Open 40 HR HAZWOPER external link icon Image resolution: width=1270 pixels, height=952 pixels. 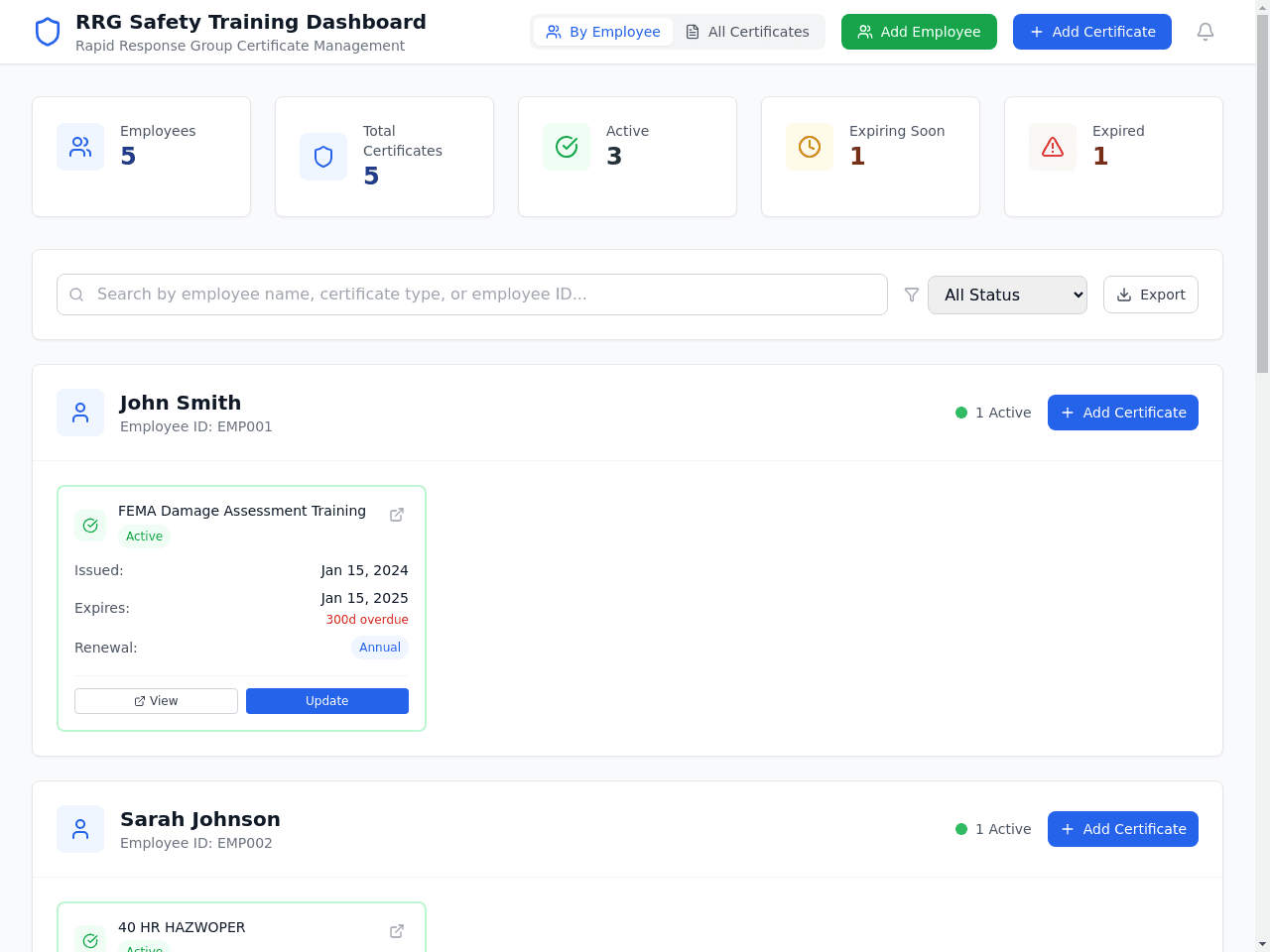[x=397, y=931]
